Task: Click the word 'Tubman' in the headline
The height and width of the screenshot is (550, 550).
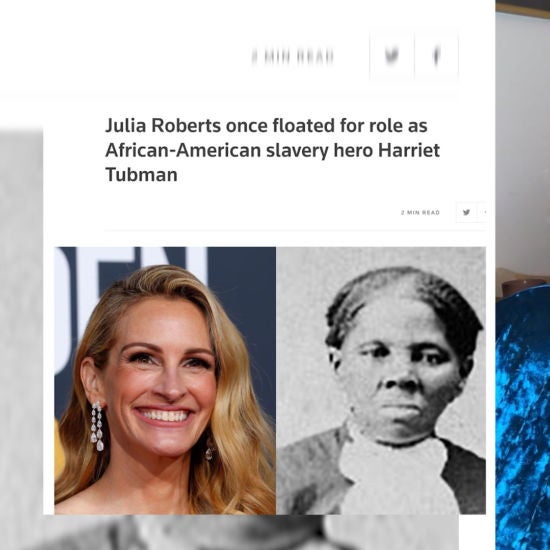Action: coord(141,174)
